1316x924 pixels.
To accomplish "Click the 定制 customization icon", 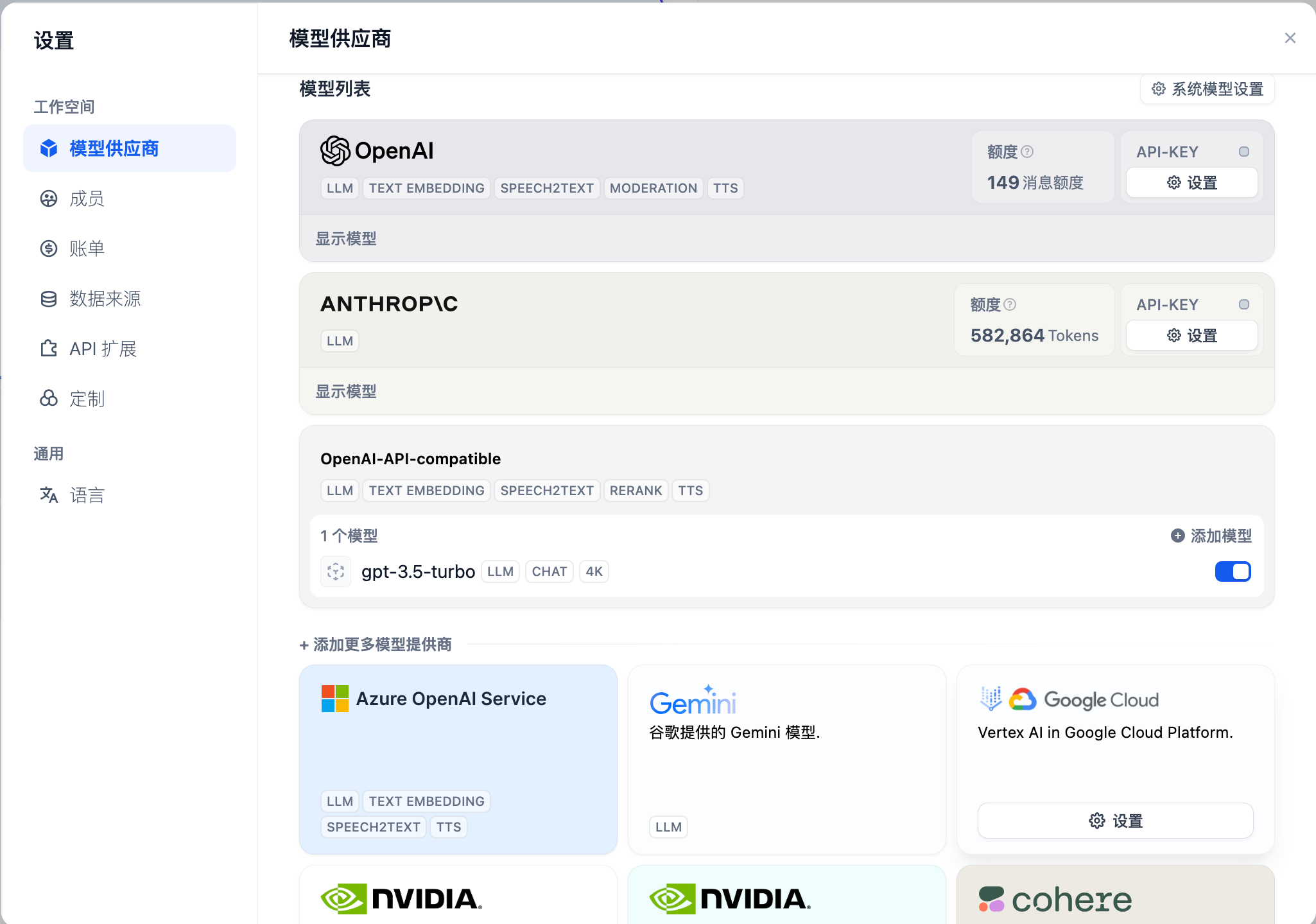I will 49,399.
